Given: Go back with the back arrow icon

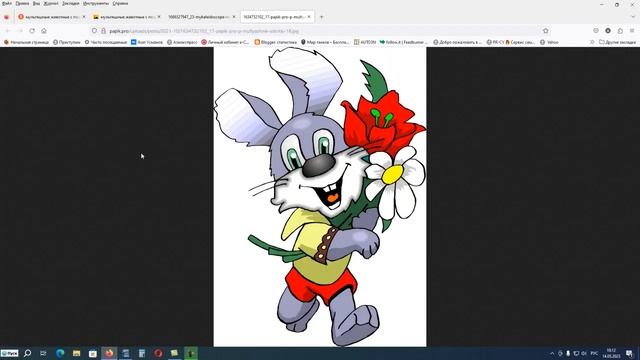Looking at the screenshot, I should pyautogui.click(x=7, y=31).
